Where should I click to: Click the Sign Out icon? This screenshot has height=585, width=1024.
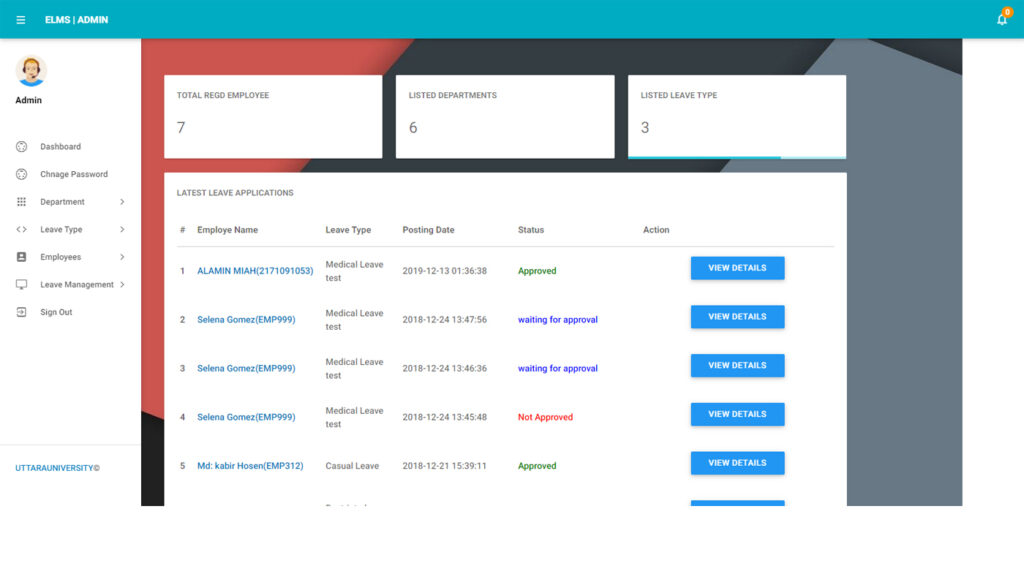[x=22, y=312]
